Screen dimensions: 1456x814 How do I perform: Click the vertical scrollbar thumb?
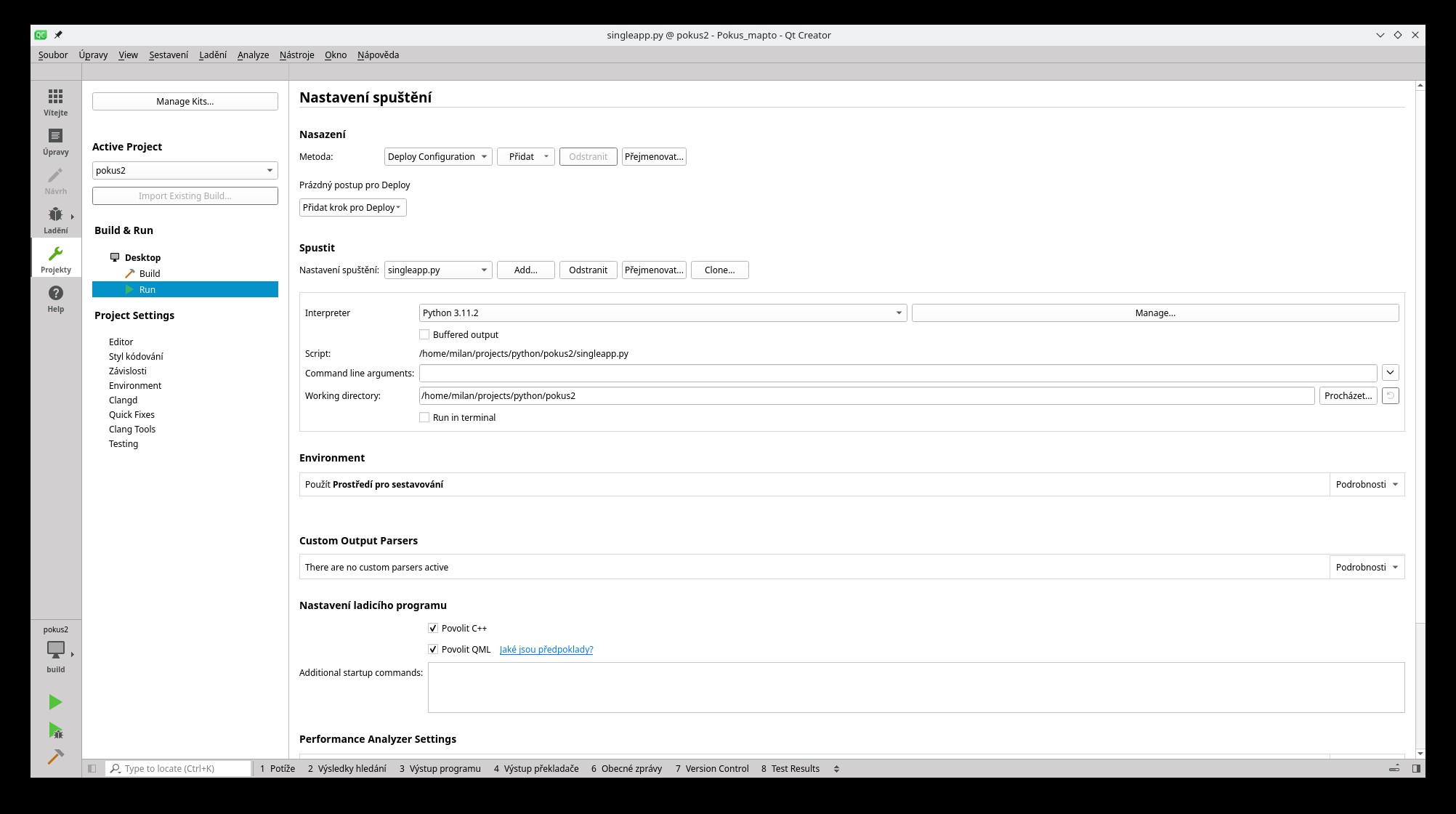(x=1420, y=356)
